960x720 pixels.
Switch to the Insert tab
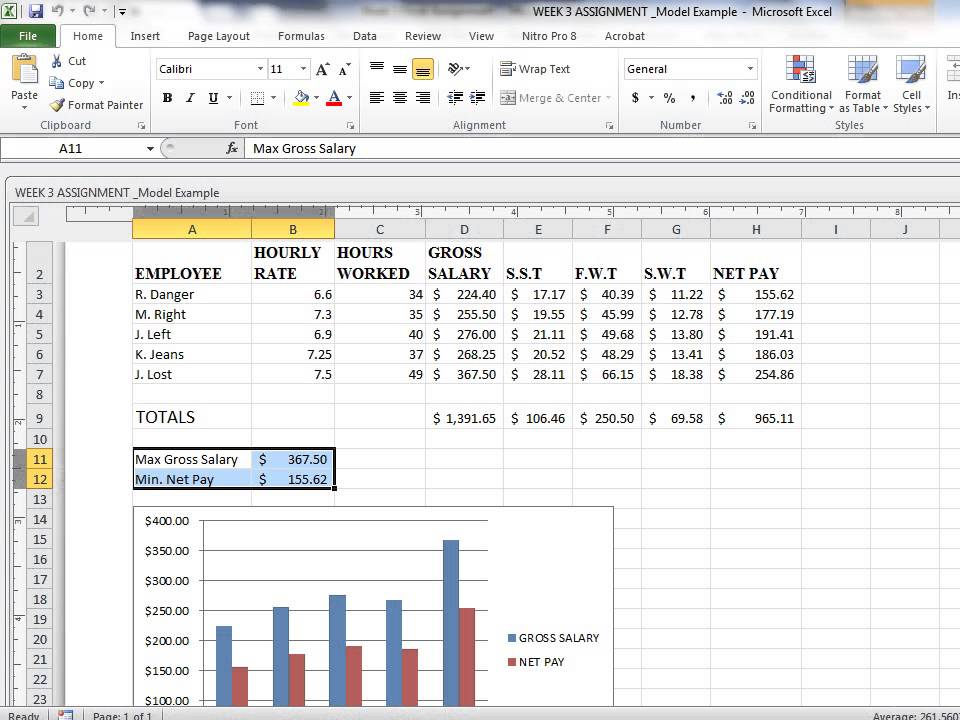[145, 36]
